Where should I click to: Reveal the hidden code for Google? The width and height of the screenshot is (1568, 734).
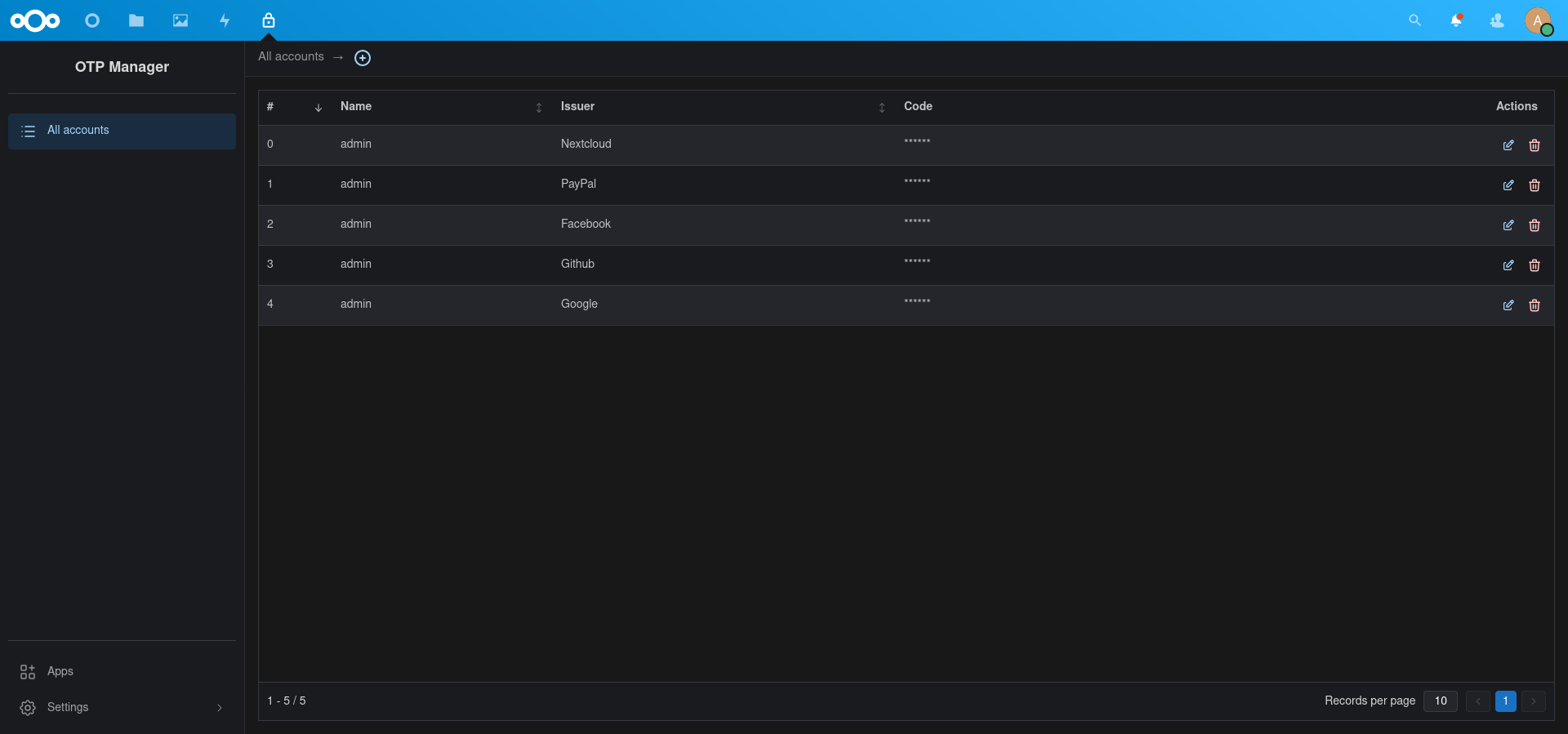(917, 303)
